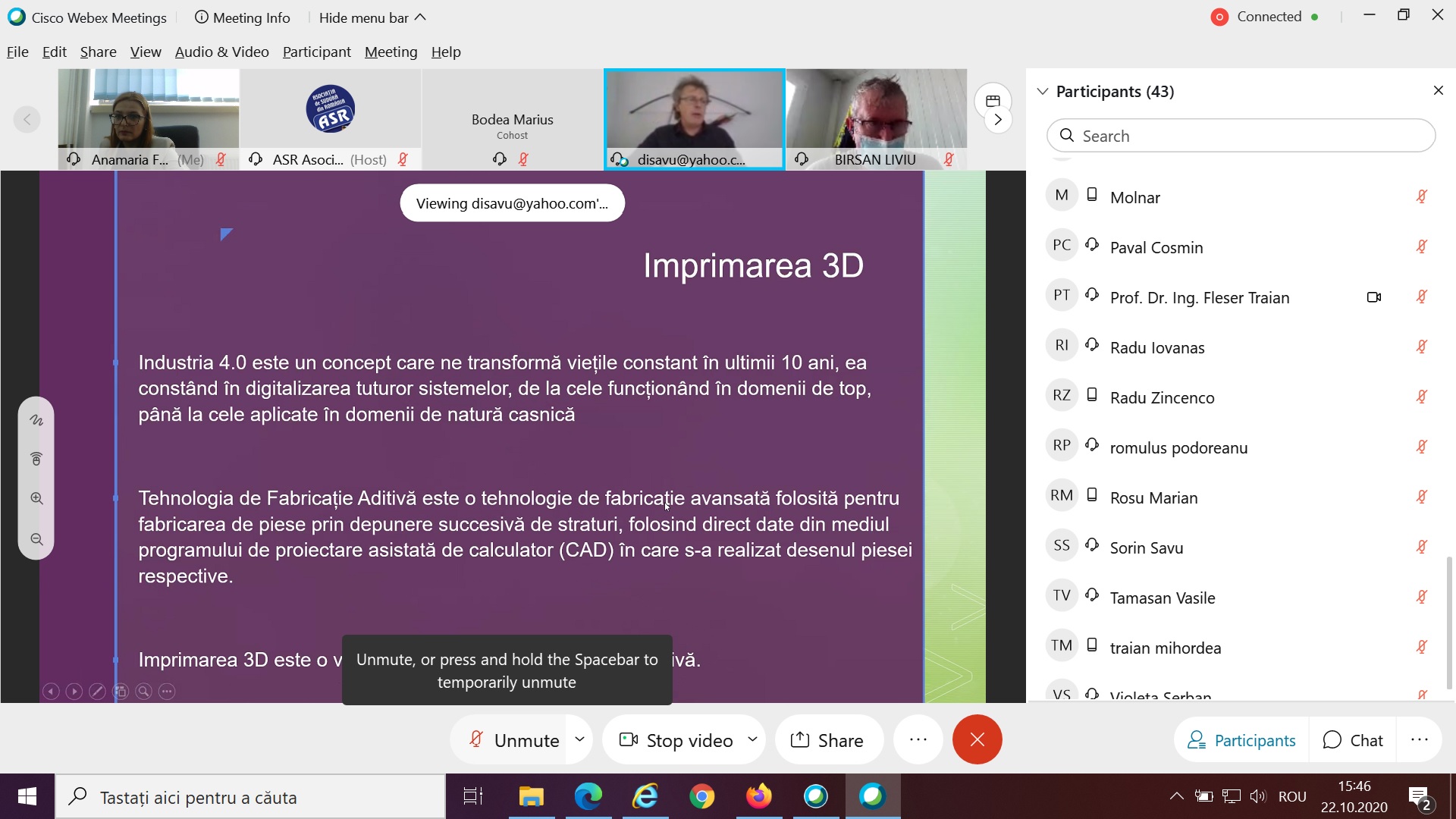Click the zoom out magnifier icon

click(x=36, y=539)
